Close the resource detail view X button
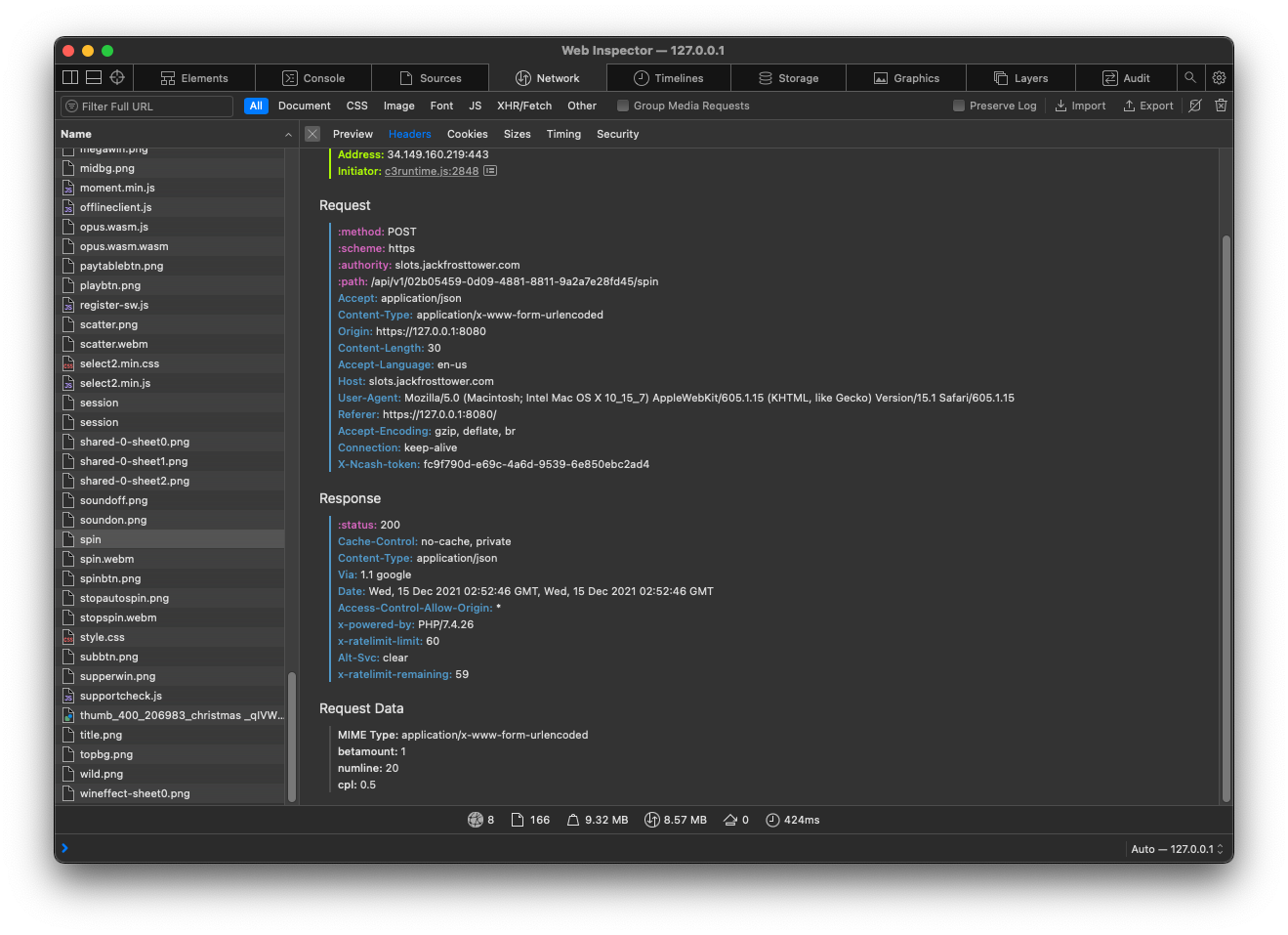The image size is (1288, 935). click(x=312, y=134)
